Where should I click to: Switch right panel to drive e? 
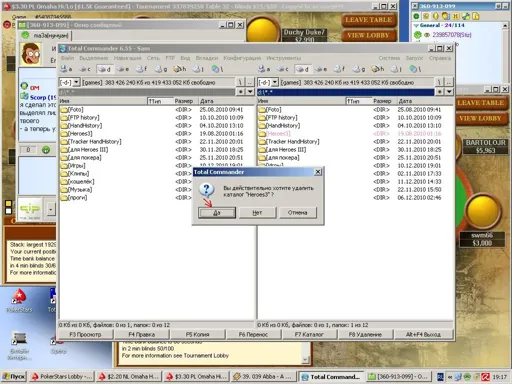coord(321,69)
